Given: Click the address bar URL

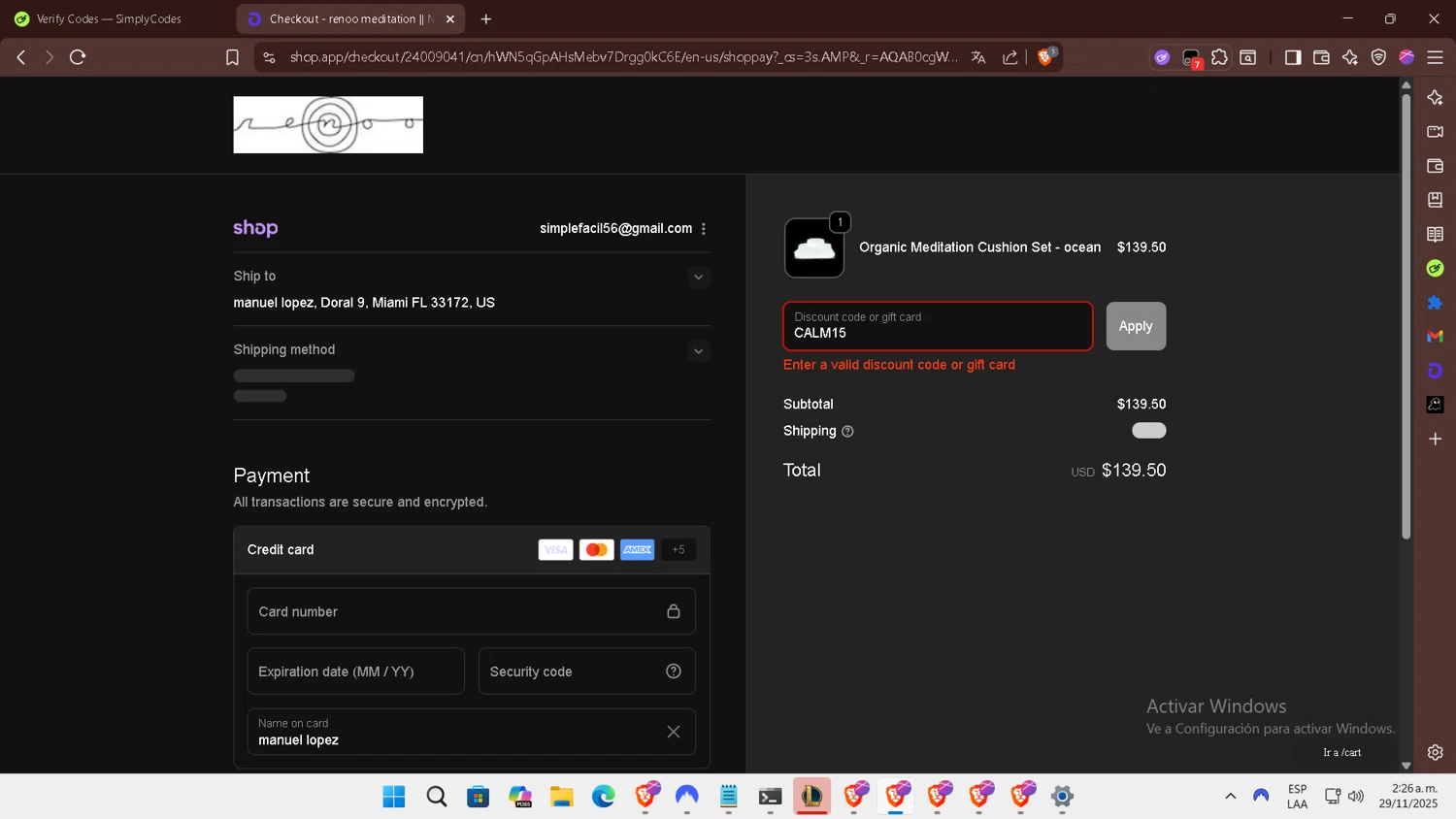Looking at the screenshot, I should pyautogui.click(x=623, y=57).
